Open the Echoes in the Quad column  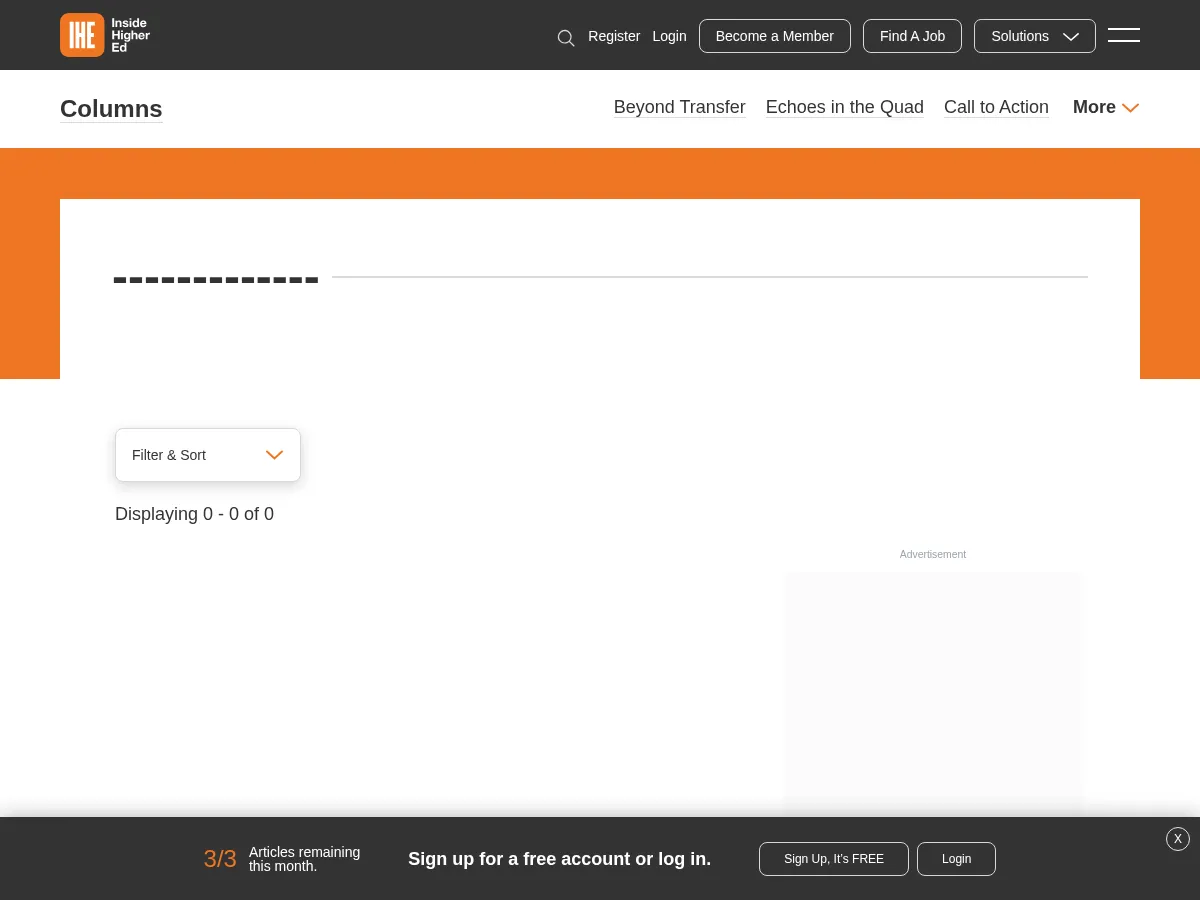pos(844,107)
